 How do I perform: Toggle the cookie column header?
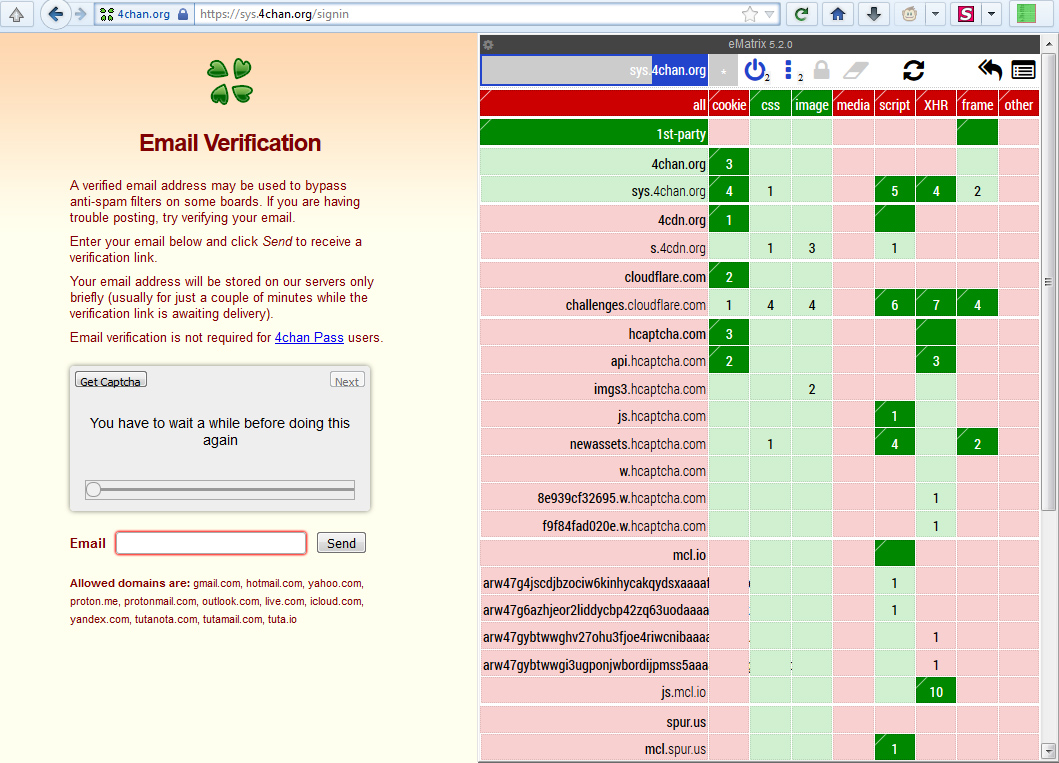pyautogui.click(x=729, y=105)
